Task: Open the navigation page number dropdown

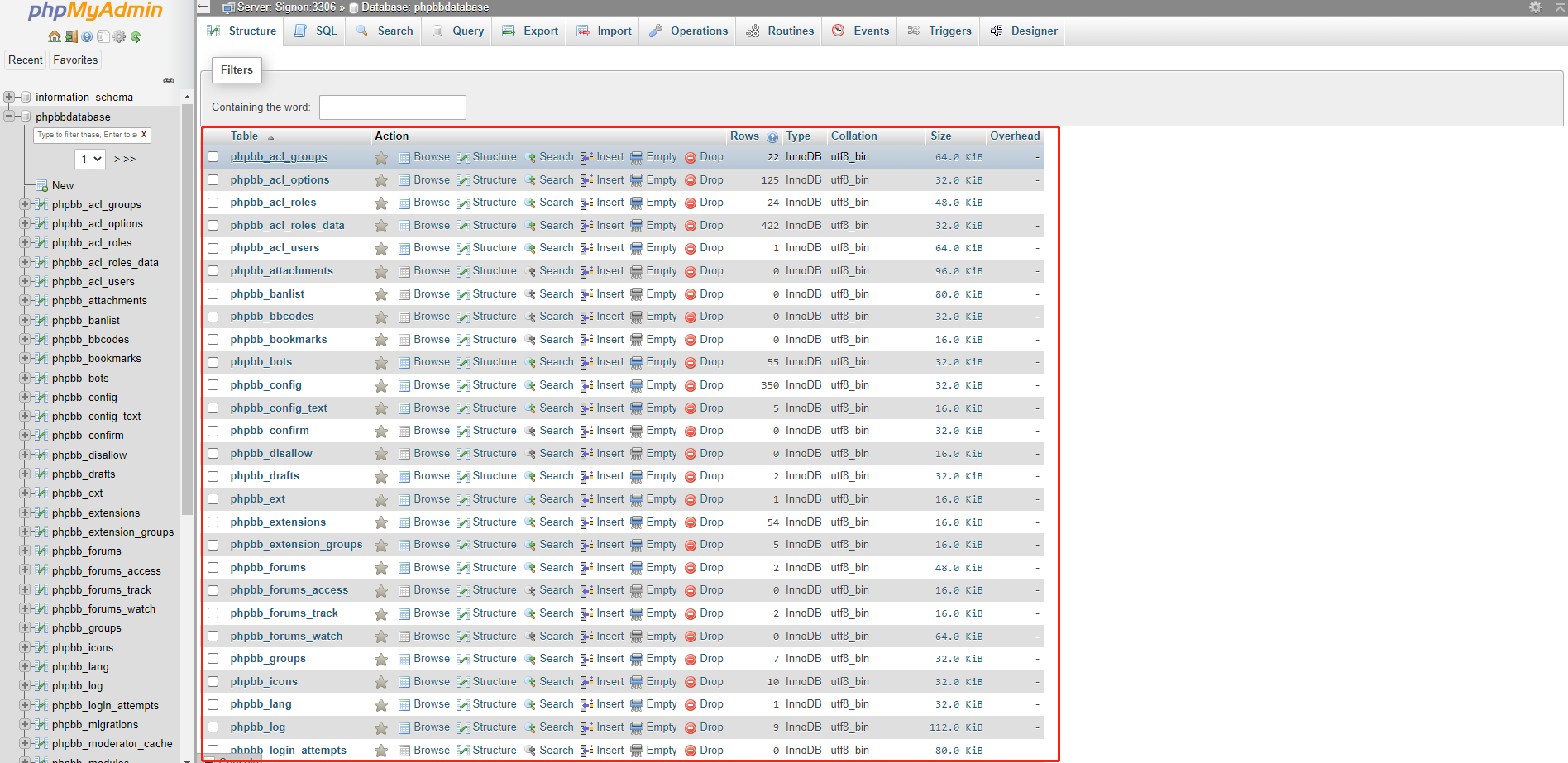Action: click(x=90, y=159)
